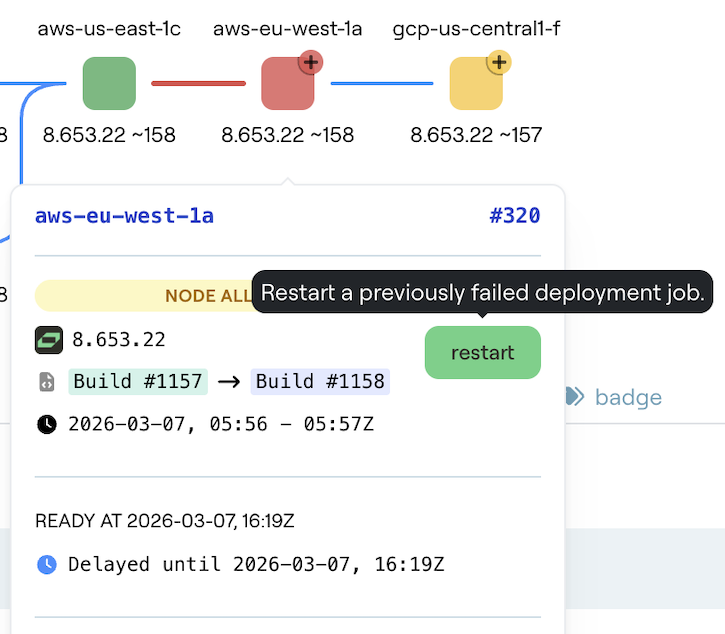Click the 8.653.22 version text in popup
This screenshot has width=725, height=634.
119,340
